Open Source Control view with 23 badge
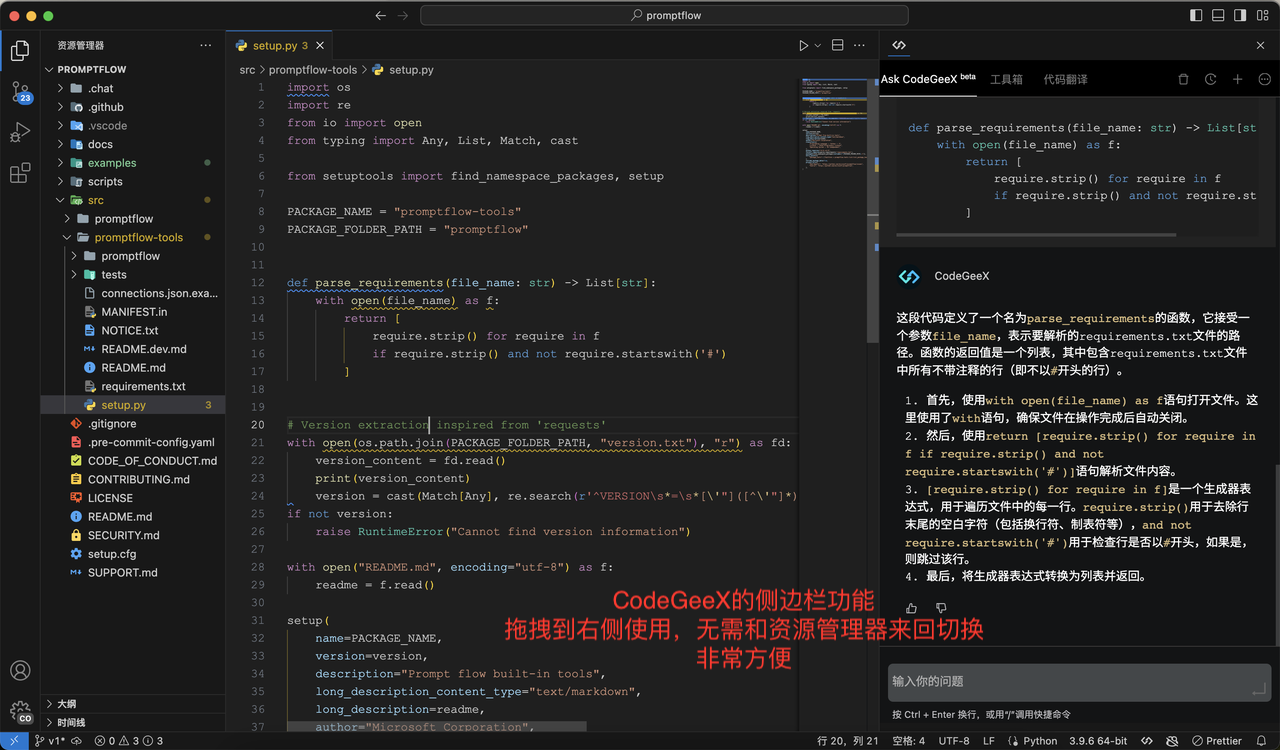 [x=20, y=92]
